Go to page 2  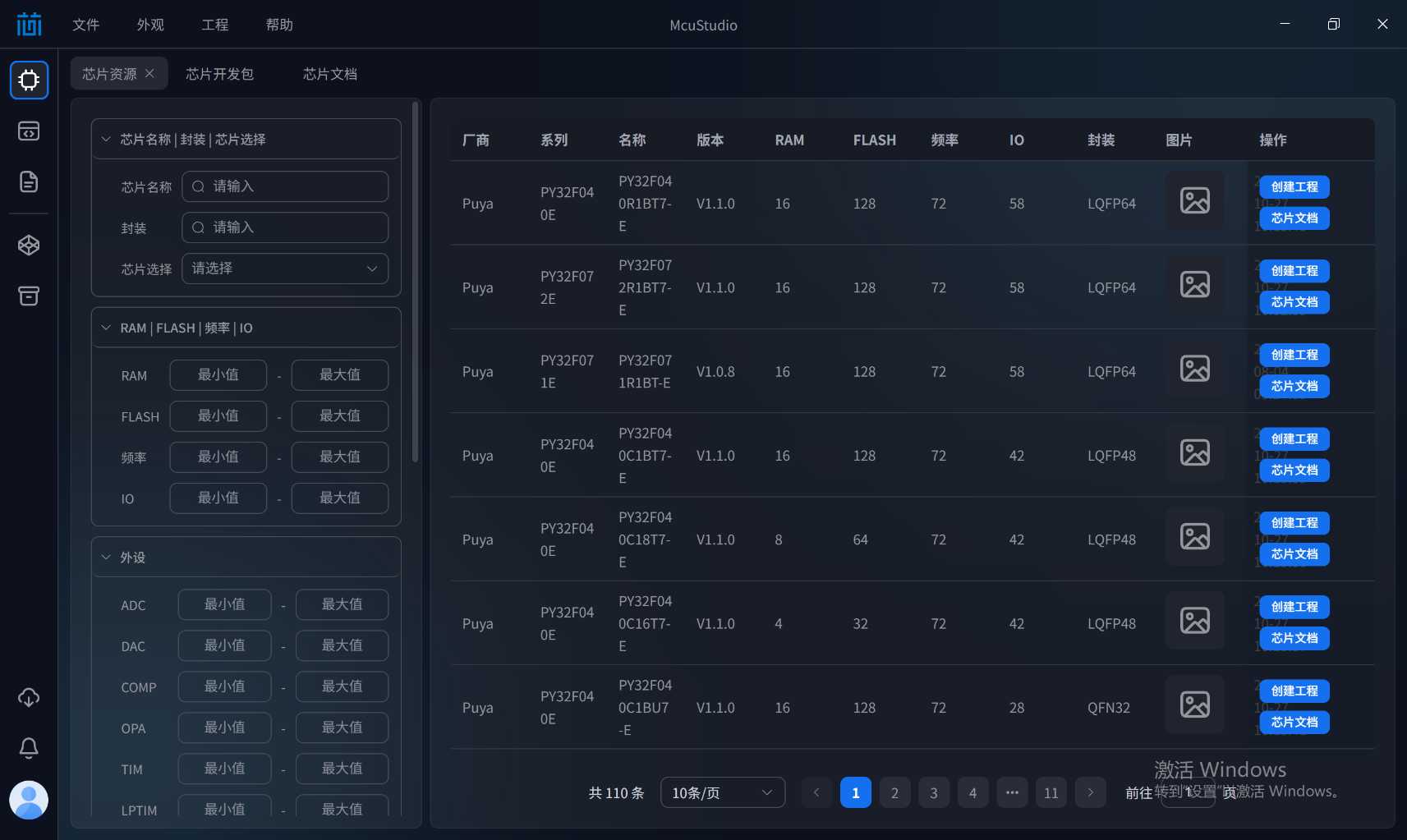click(894, 792)
